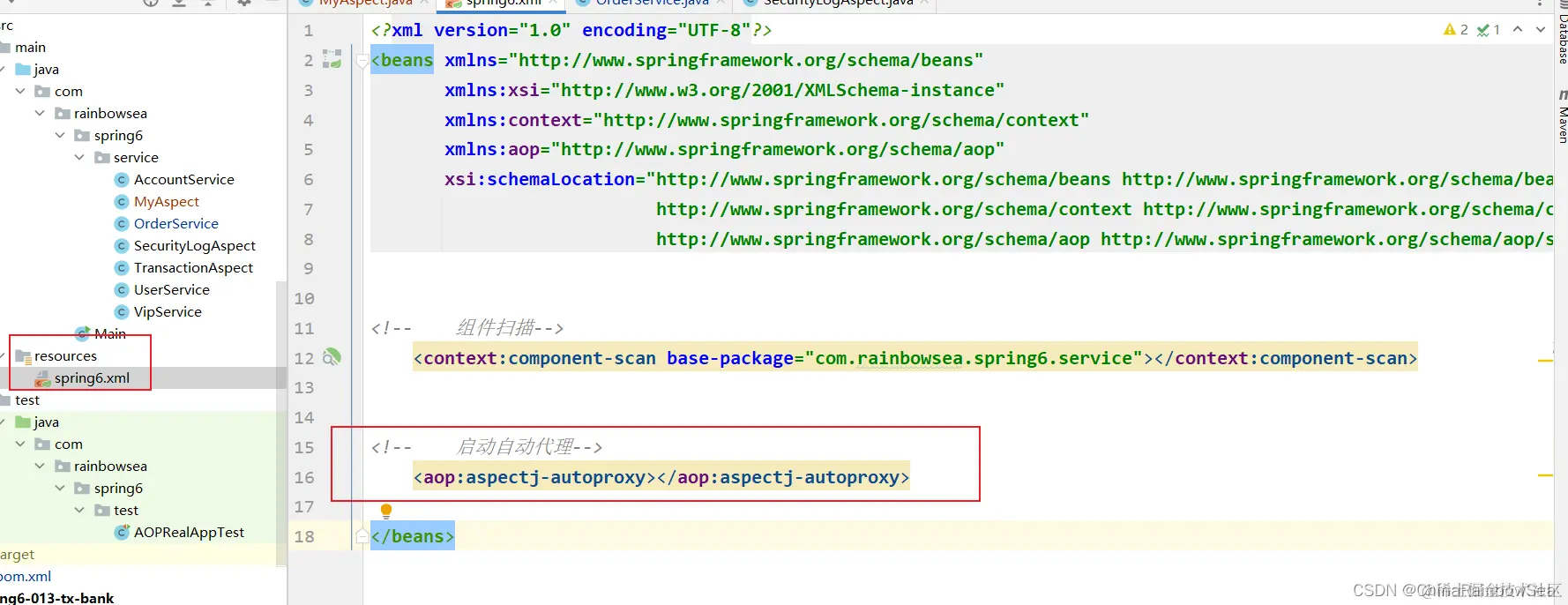The image size is (1568, 605).
Task: Open the Database tool window tab
Action: pyautogui.click(x=1562, y=34)
